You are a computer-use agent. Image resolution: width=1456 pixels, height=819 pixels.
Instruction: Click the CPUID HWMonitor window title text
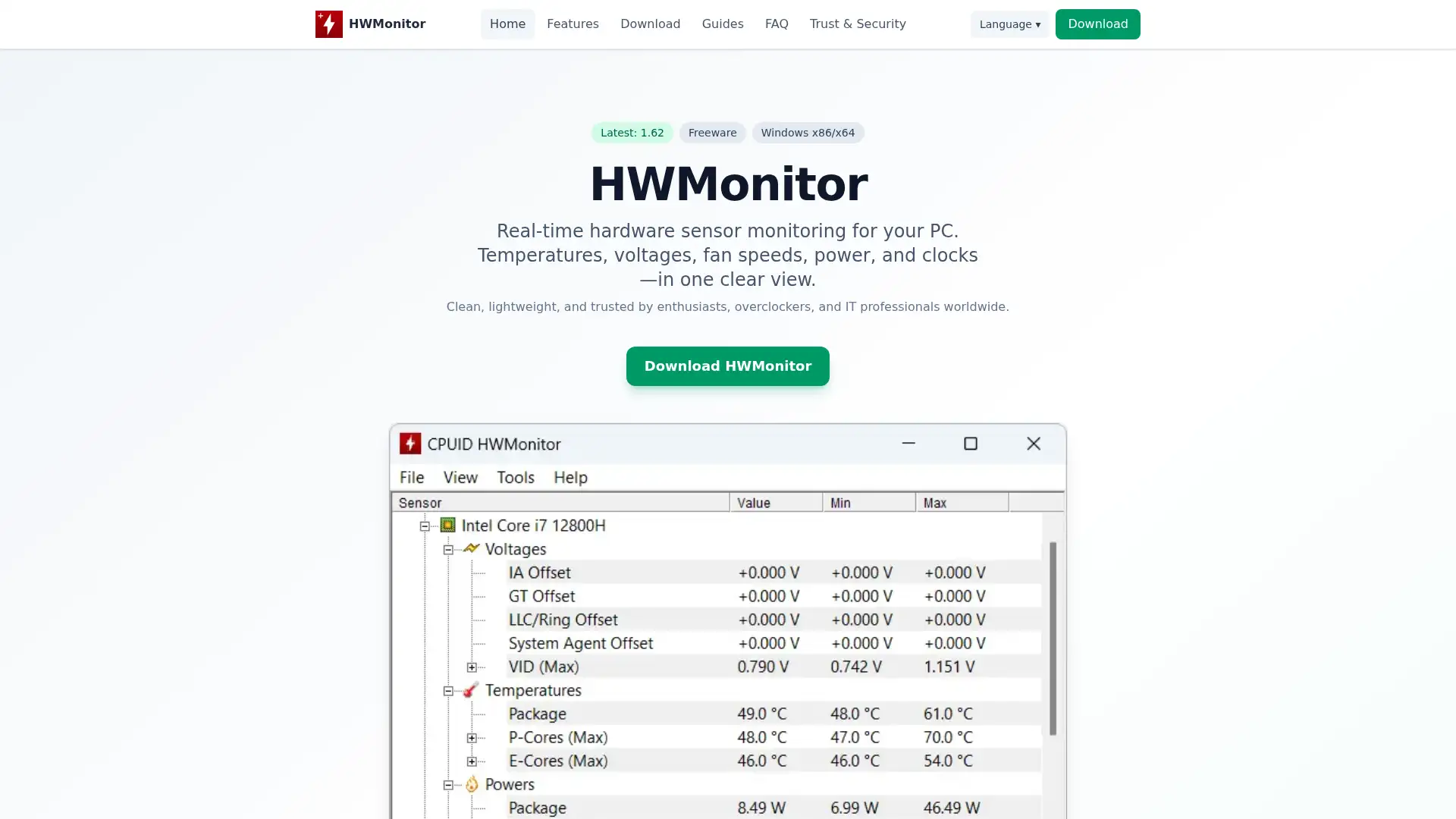coord(494,444)
